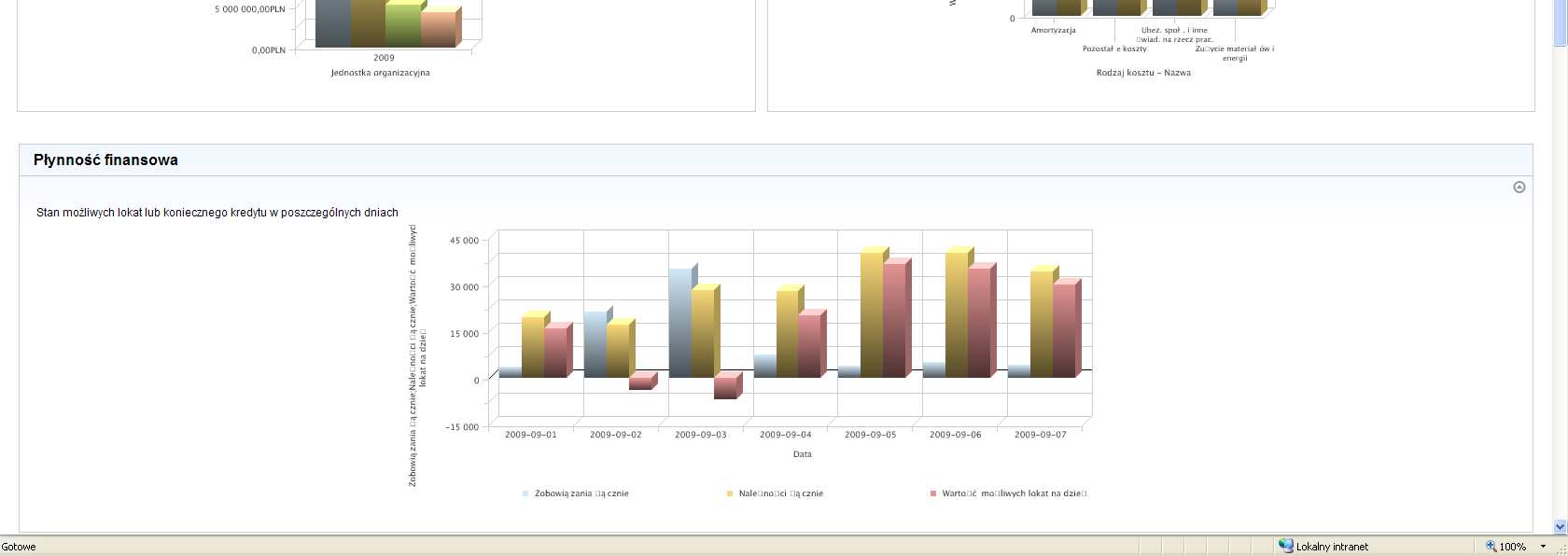This screenshot has height=556, width=1568.
Task: Click the 100% zoom value
Action: pyautogui.click(x=1513, y=547)
